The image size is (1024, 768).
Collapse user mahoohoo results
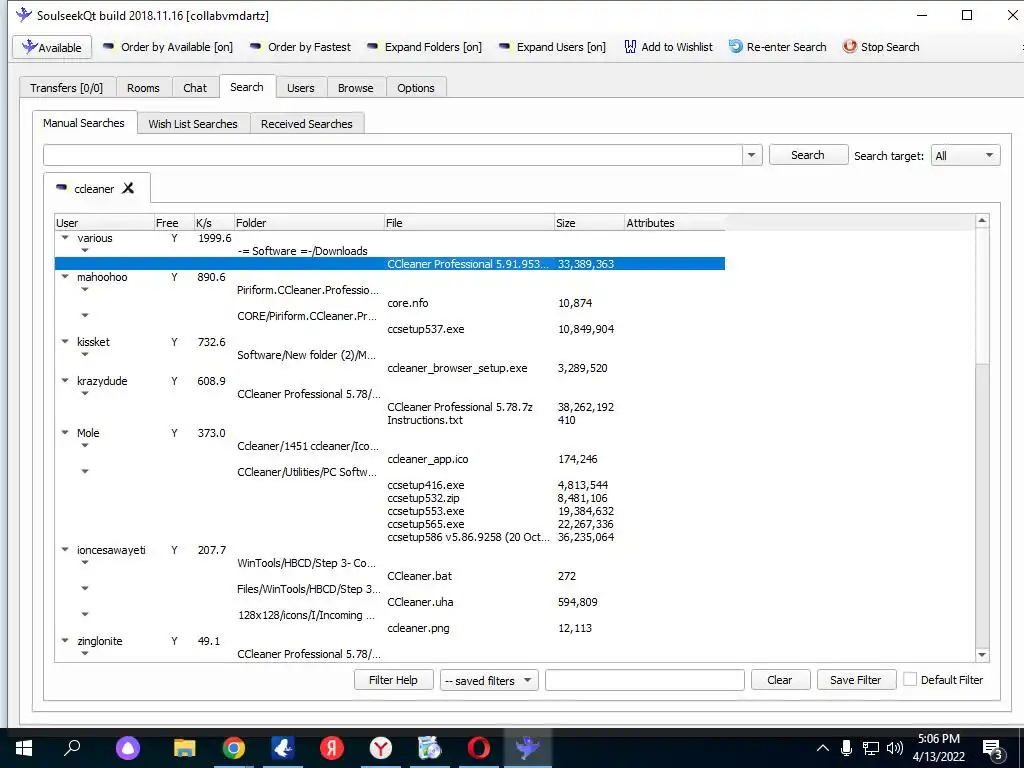(65, 277)
